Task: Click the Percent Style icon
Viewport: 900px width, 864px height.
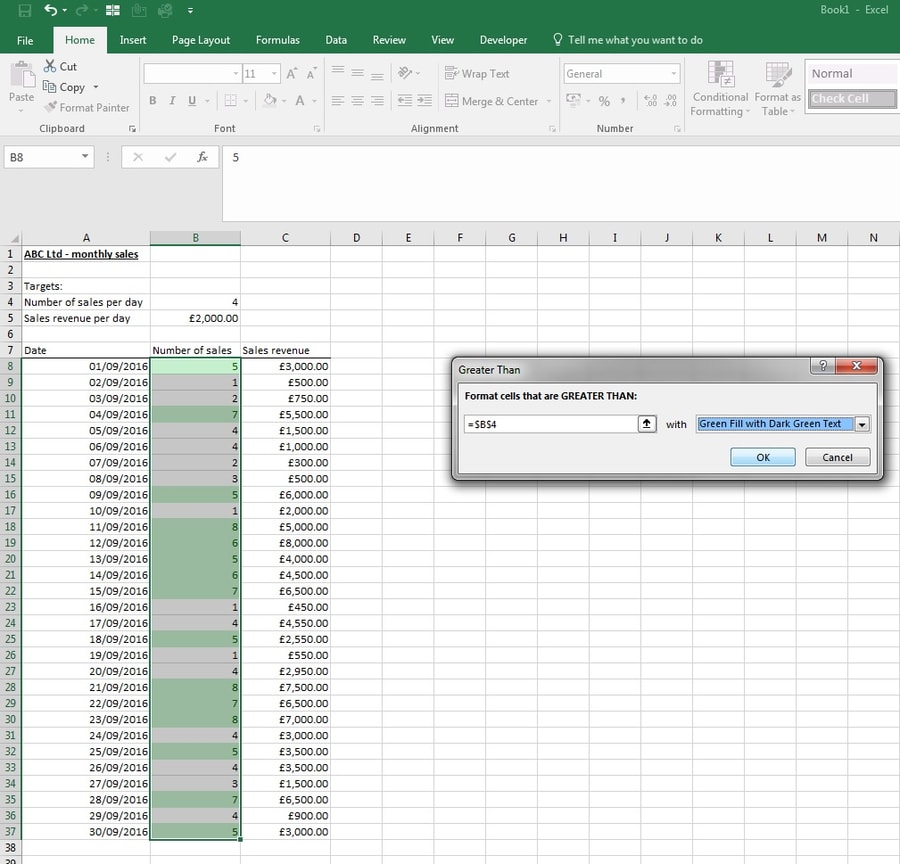Action: (x=604, y=101)
